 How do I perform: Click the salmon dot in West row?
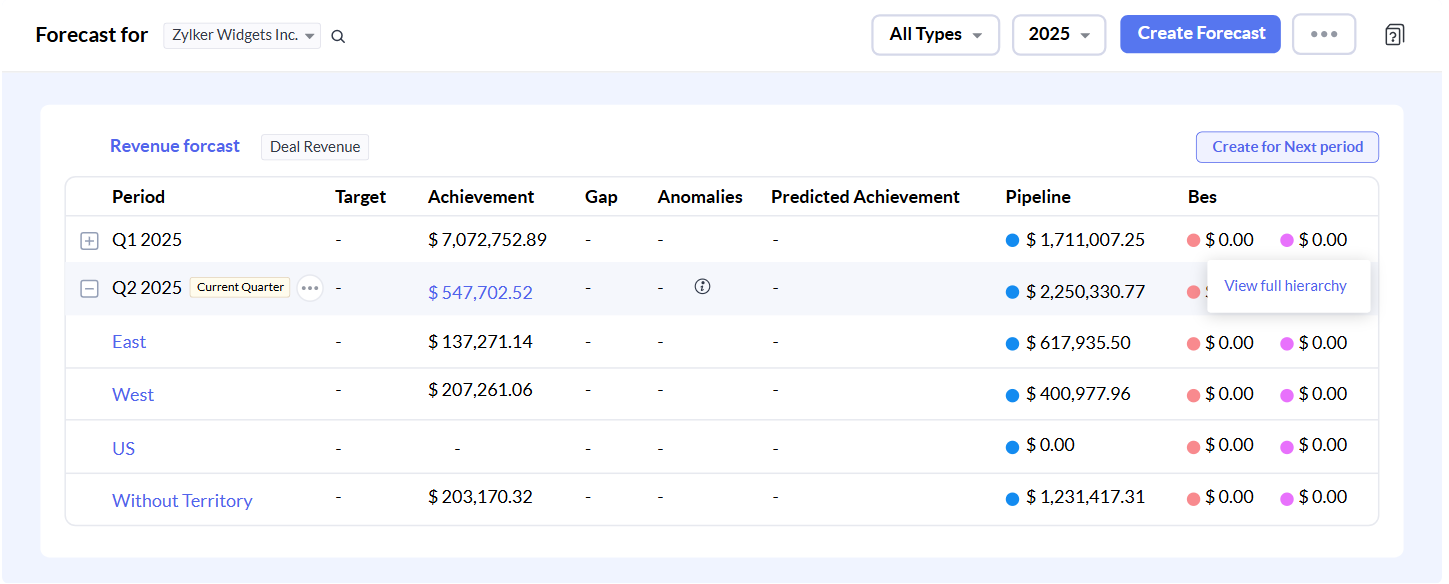[1193, 395]
